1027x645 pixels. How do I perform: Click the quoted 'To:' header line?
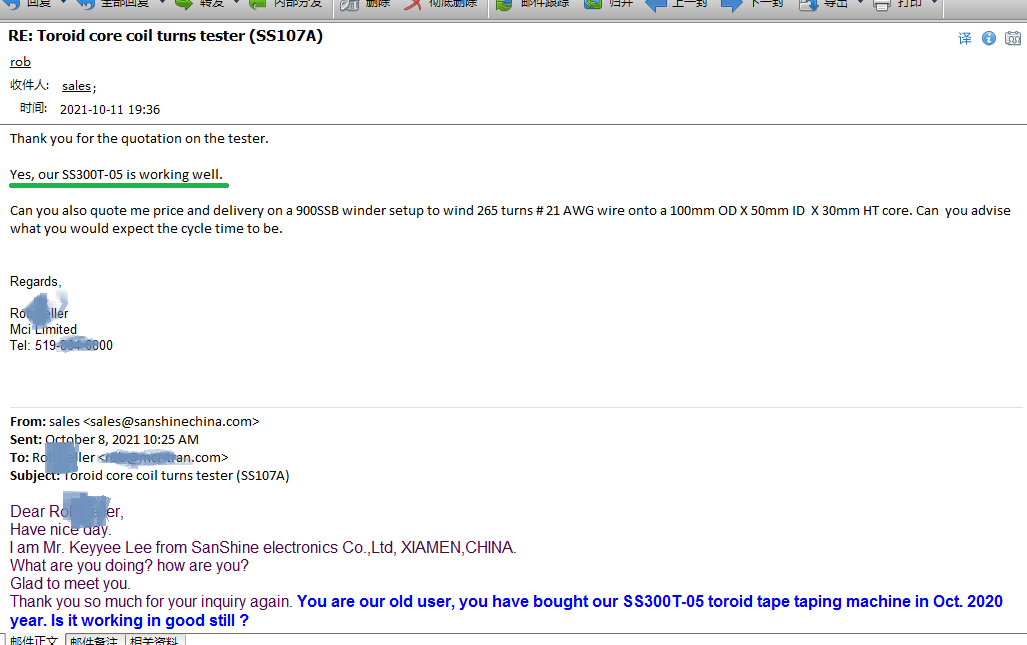coord(119,457)
